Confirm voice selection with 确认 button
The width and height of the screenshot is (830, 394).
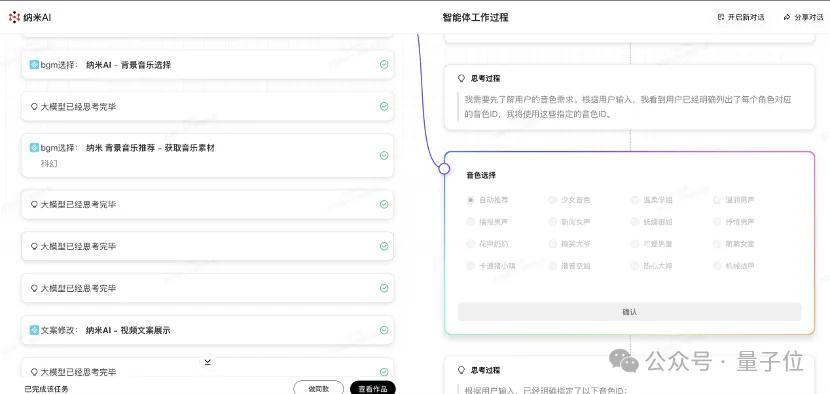point(629,312)
